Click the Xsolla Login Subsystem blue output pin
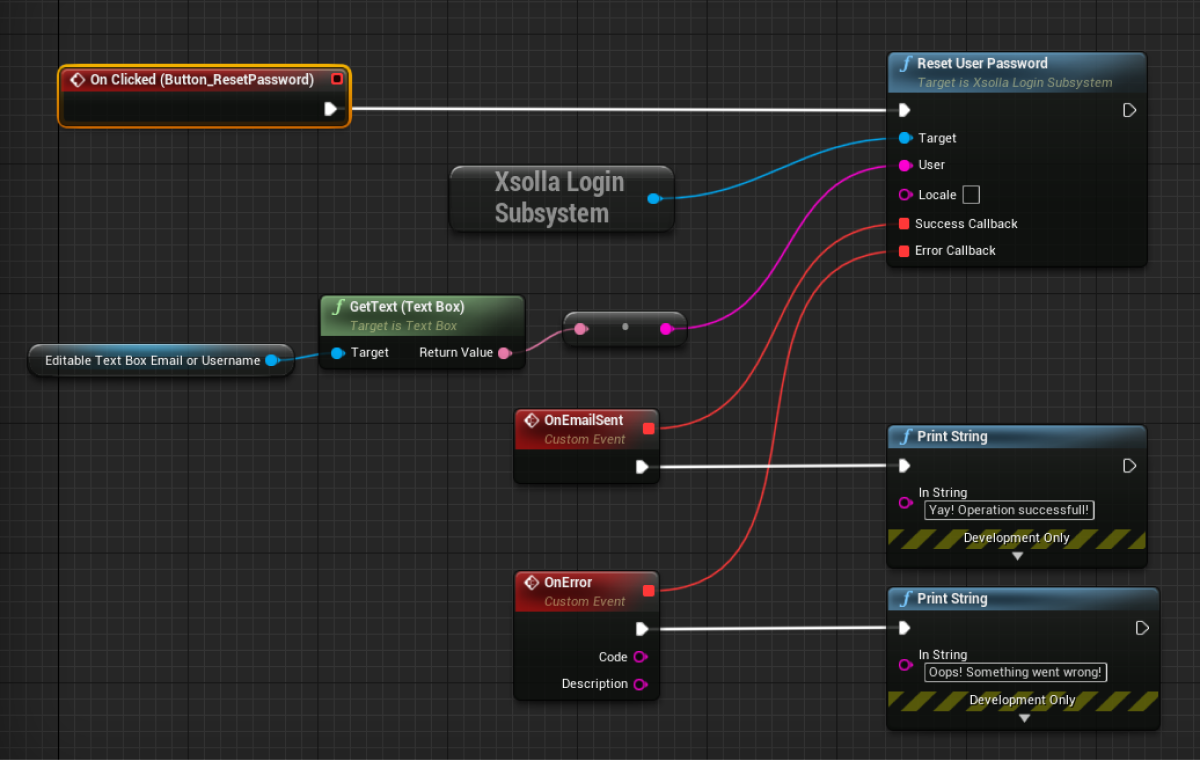 coord(653,198)
